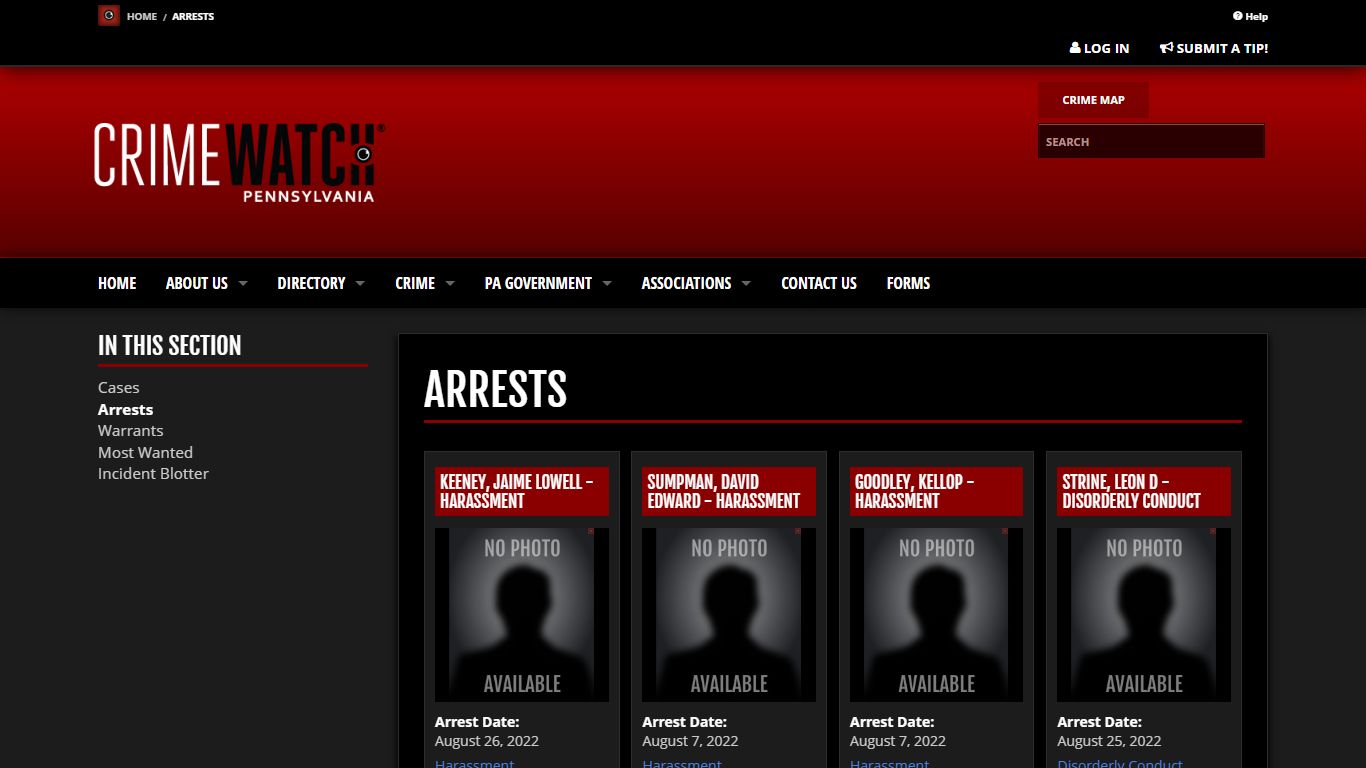
Task: Expand the ABOUT US dropdown arrow
Action: pyautogui.click(x=243, y=284)
